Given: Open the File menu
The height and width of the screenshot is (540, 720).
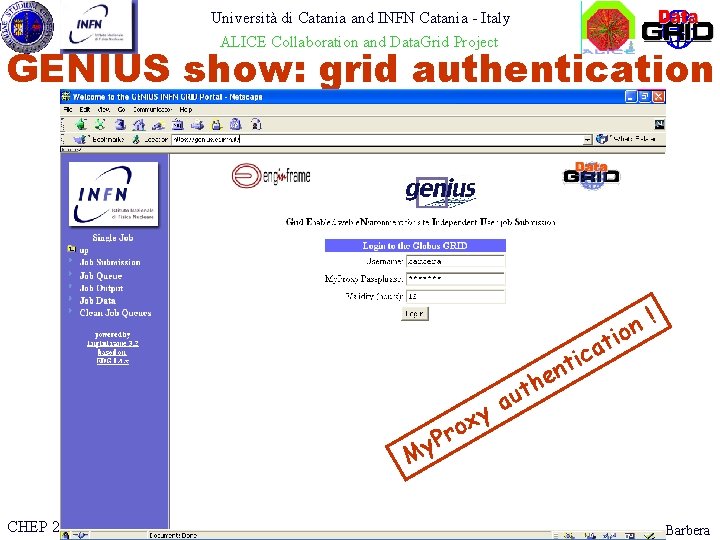Looking at the screenshot, I should [x=68, y=110].
